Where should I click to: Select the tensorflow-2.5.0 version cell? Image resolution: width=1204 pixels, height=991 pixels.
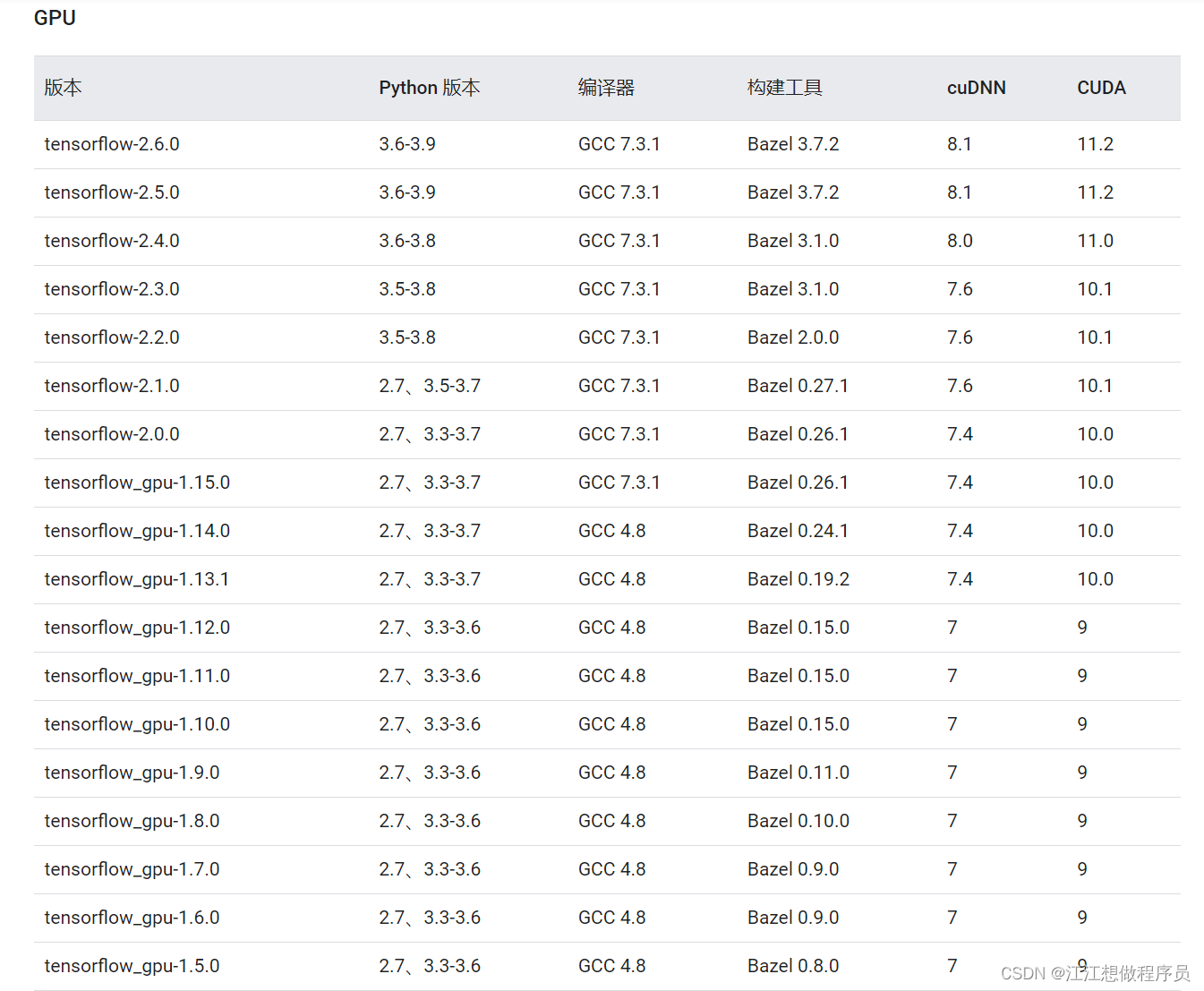pos(112,192)
